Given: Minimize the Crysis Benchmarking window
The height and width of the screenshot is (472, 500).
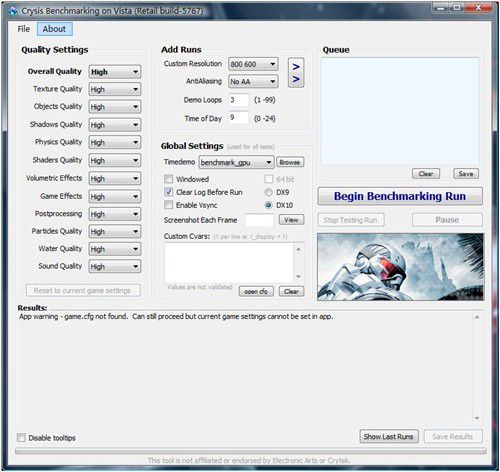Looking at the screenshot, I should click(441, 7).
